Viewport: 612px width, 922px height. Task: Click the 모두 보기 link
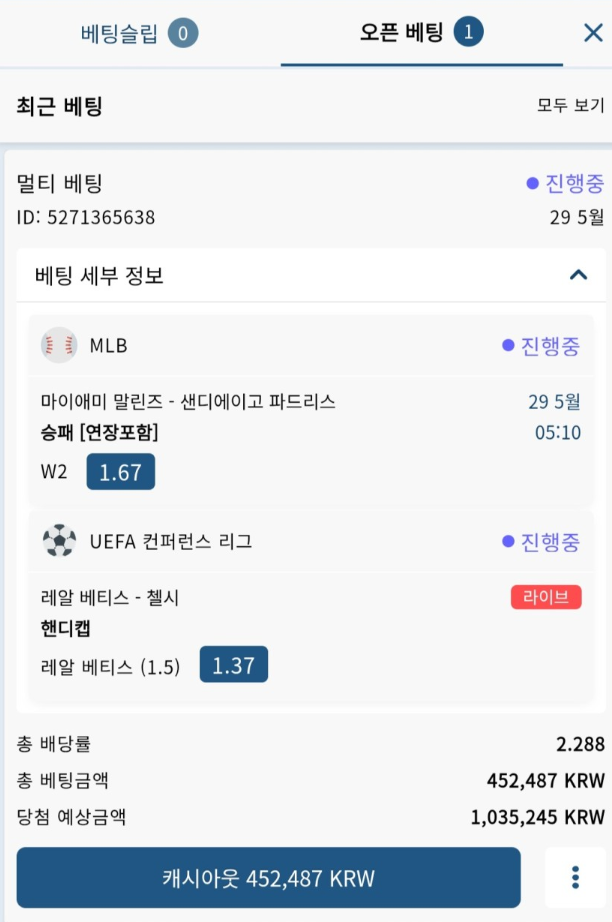[x=570, y=106]
